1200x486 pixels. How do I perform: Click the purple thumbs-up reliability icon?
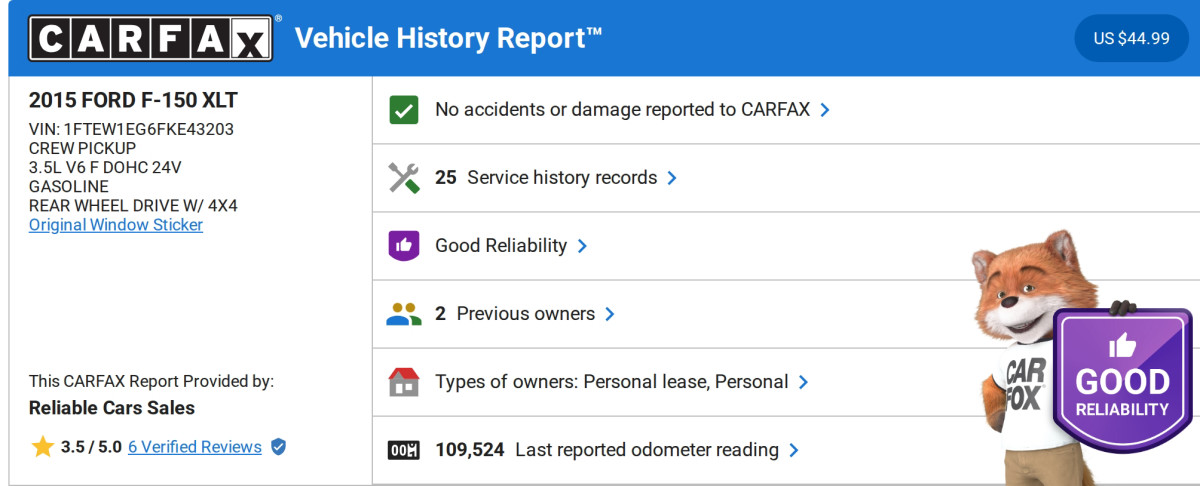click(x=404, y=246)
